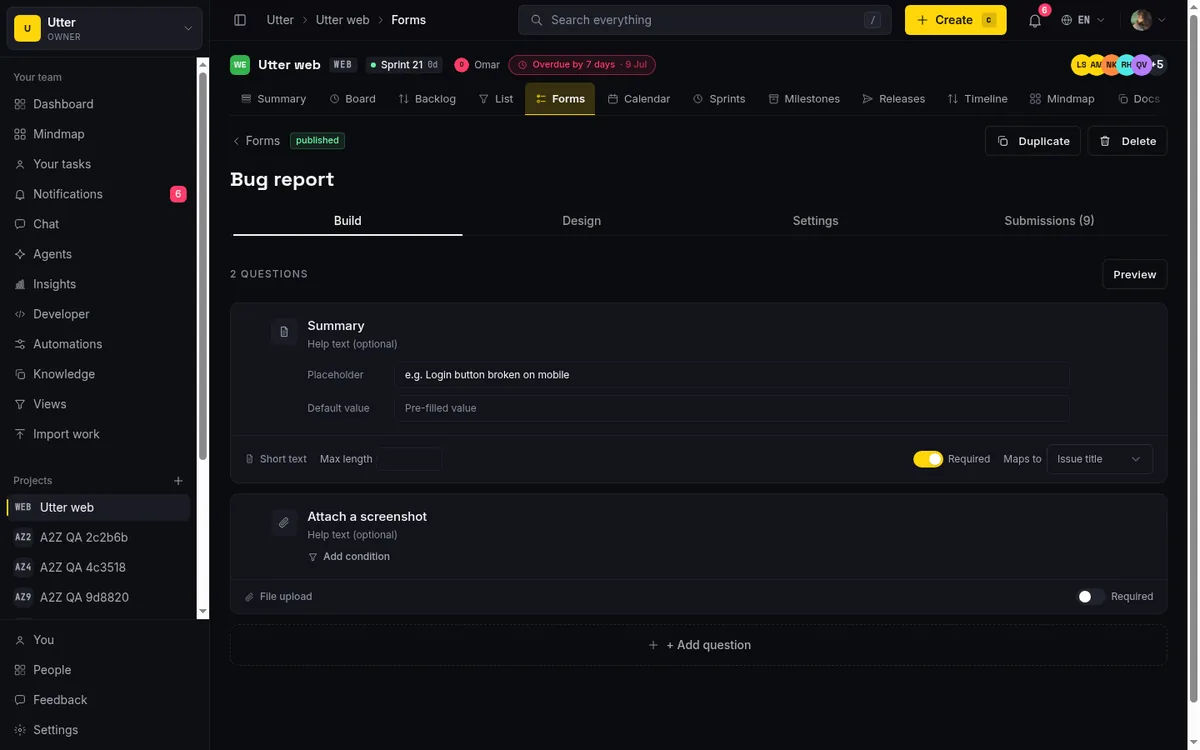Switch to the Design form tab

click(582, 221)
